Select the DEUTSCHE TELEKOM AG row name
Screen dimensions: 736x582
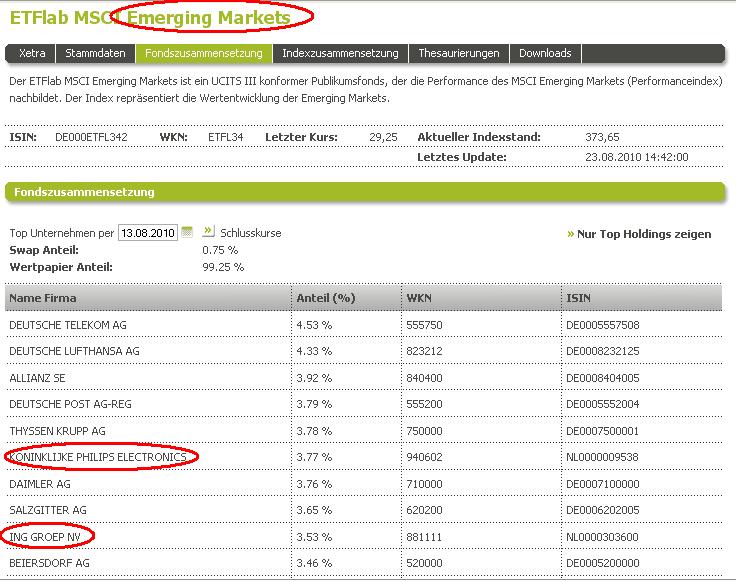[68, 325]
